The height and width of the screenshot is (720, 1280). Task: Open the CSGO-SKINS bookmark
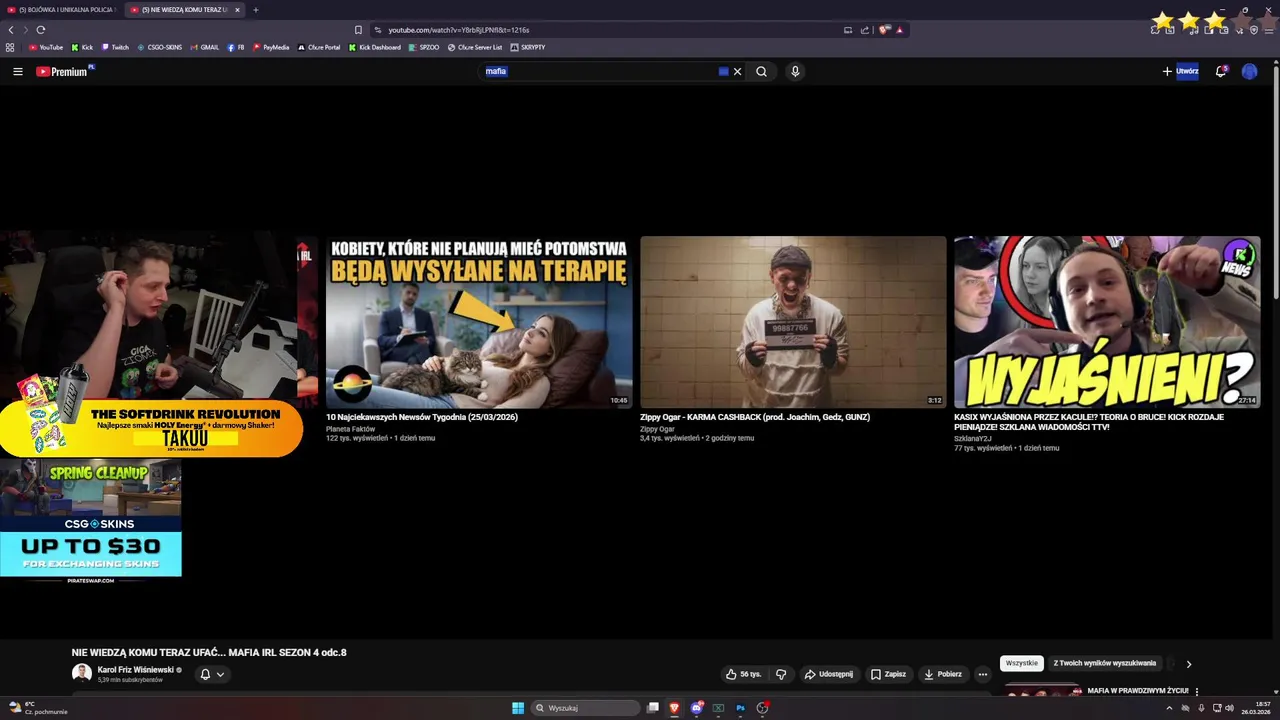pos(160,47)
